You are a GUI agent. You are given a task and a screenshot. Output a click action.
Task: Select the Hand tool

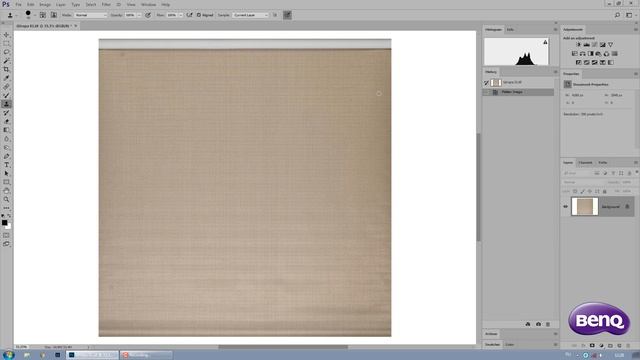point(6,191)
